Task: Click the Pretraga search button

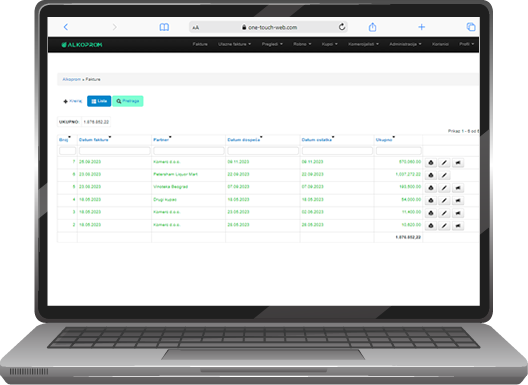Action: click(128, 101)
